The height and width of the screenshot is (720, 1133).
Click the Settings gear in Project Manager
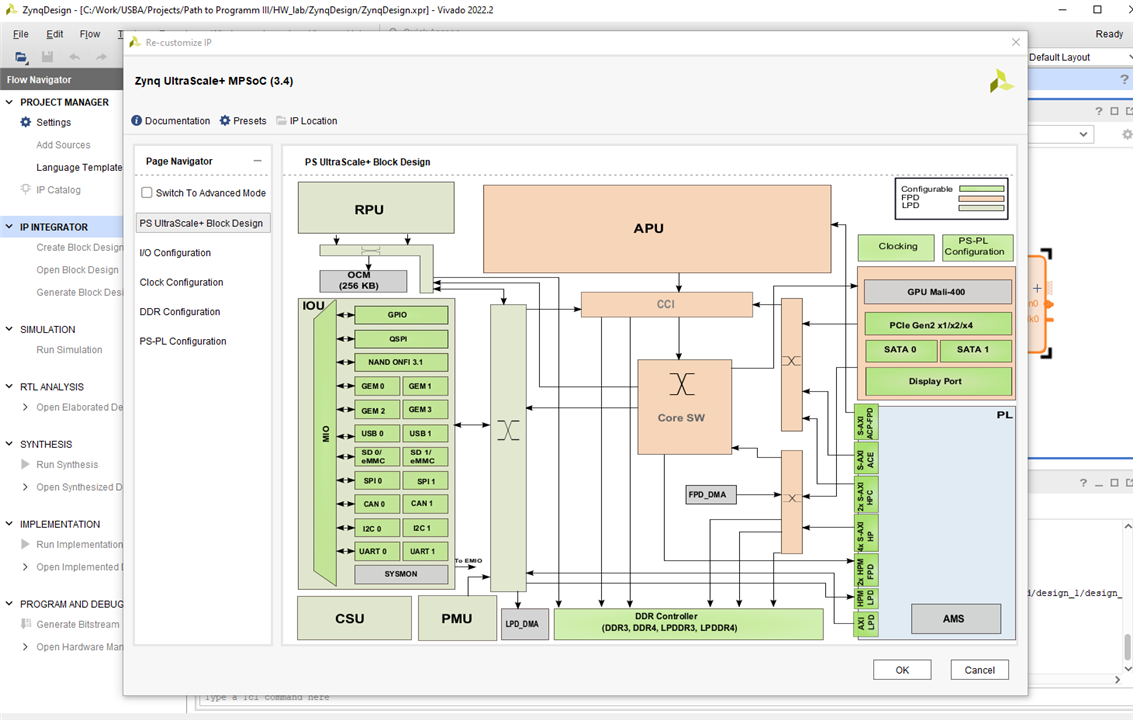(26, 122)
